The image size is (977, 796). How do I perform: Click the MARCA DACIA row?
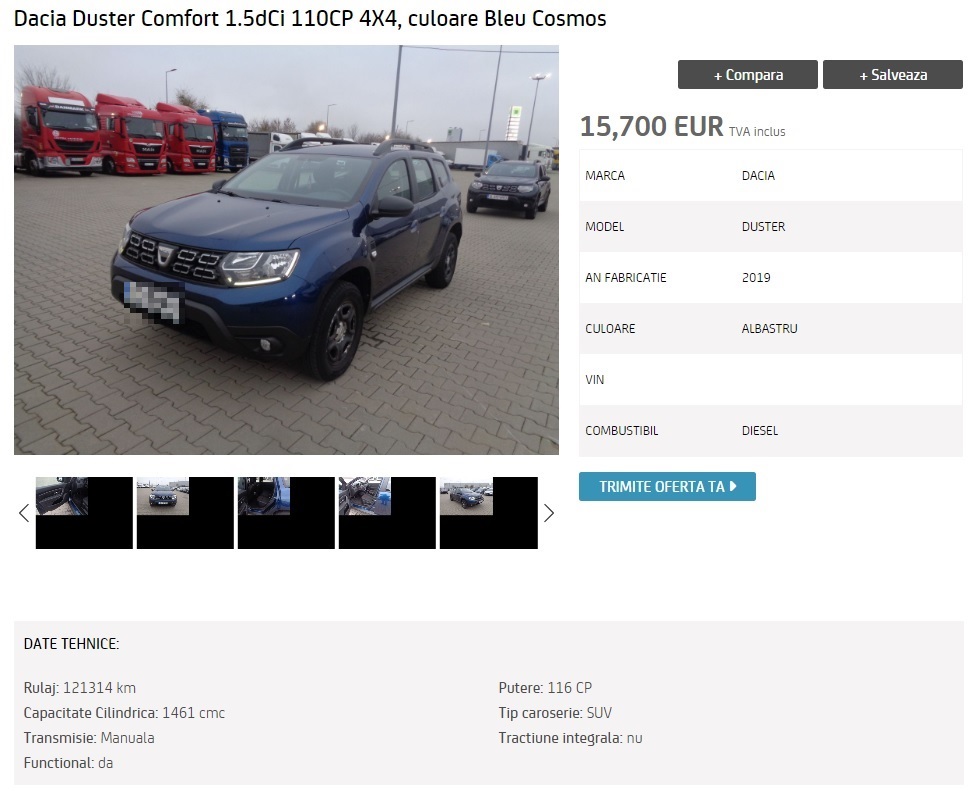click(771, 176)
